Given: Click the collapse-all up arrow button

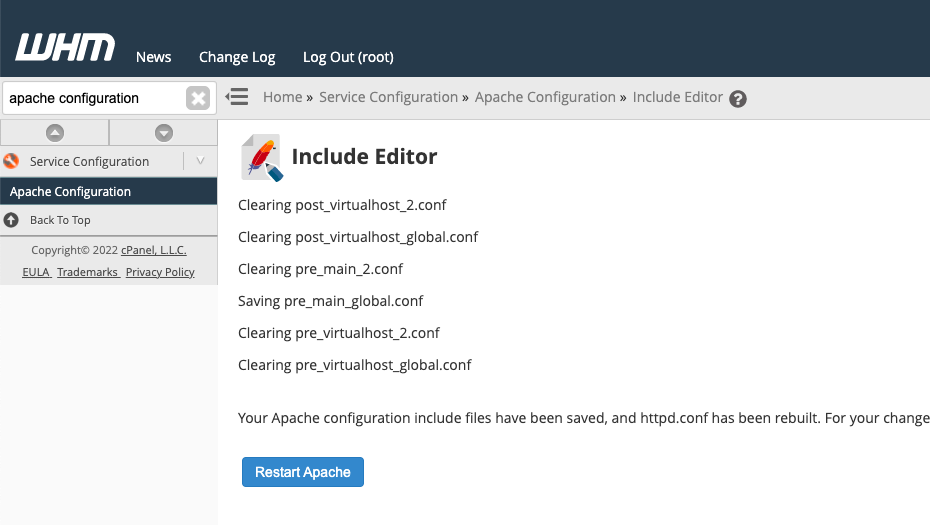Looking at the screenshot, I should pos(55,133).
